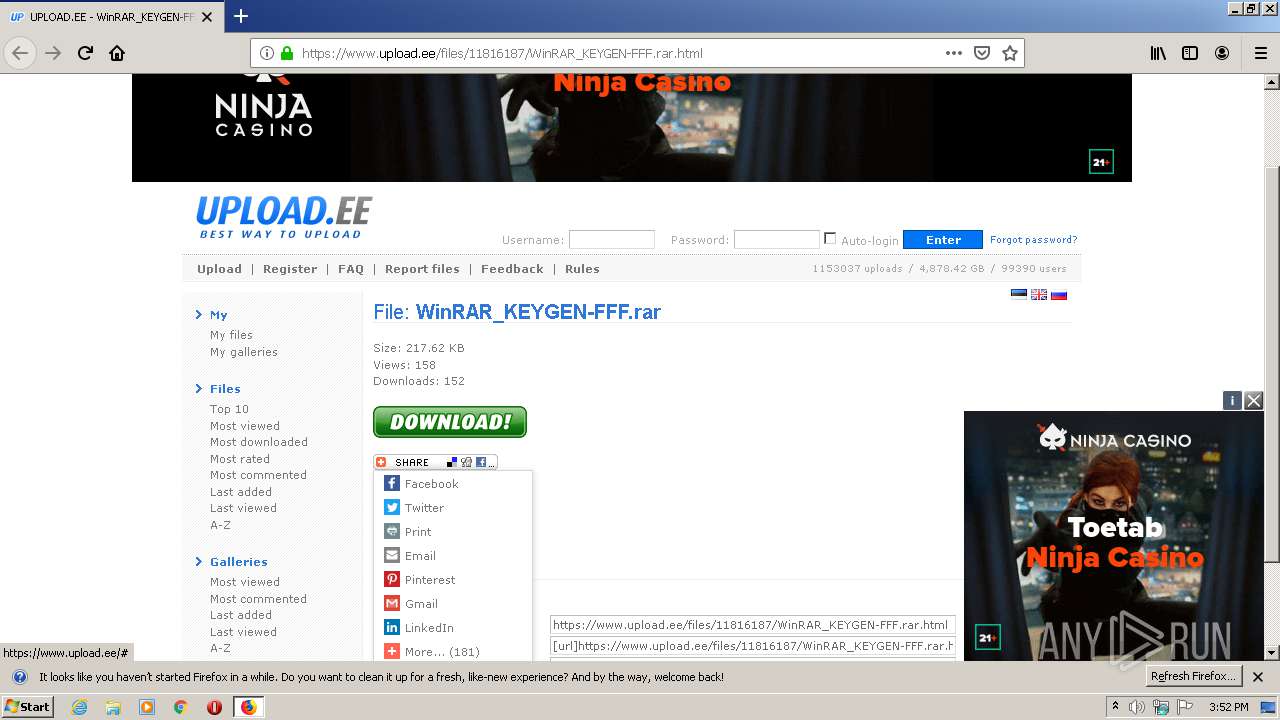
Task: Close the Ninja Casino popup ad
Action: 1253,400
